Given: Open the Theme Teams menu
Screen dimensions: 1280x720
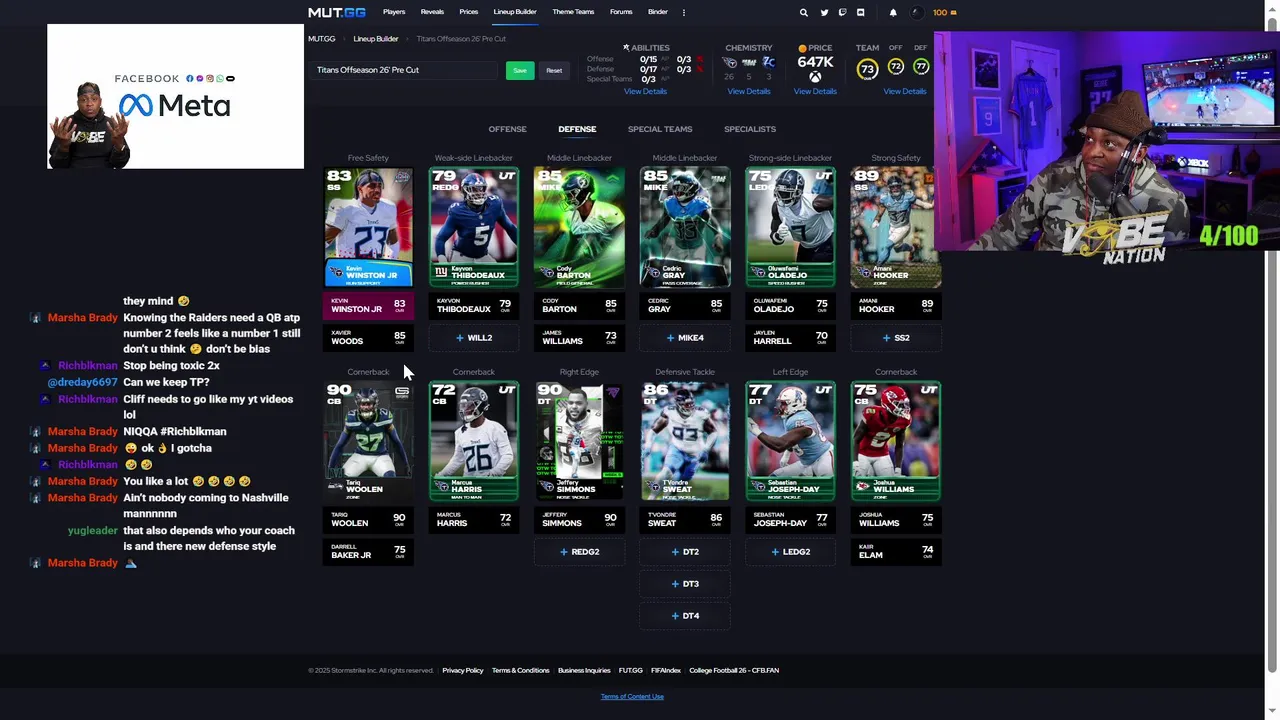Looking at the screenshot, I should tap(573, 12).
